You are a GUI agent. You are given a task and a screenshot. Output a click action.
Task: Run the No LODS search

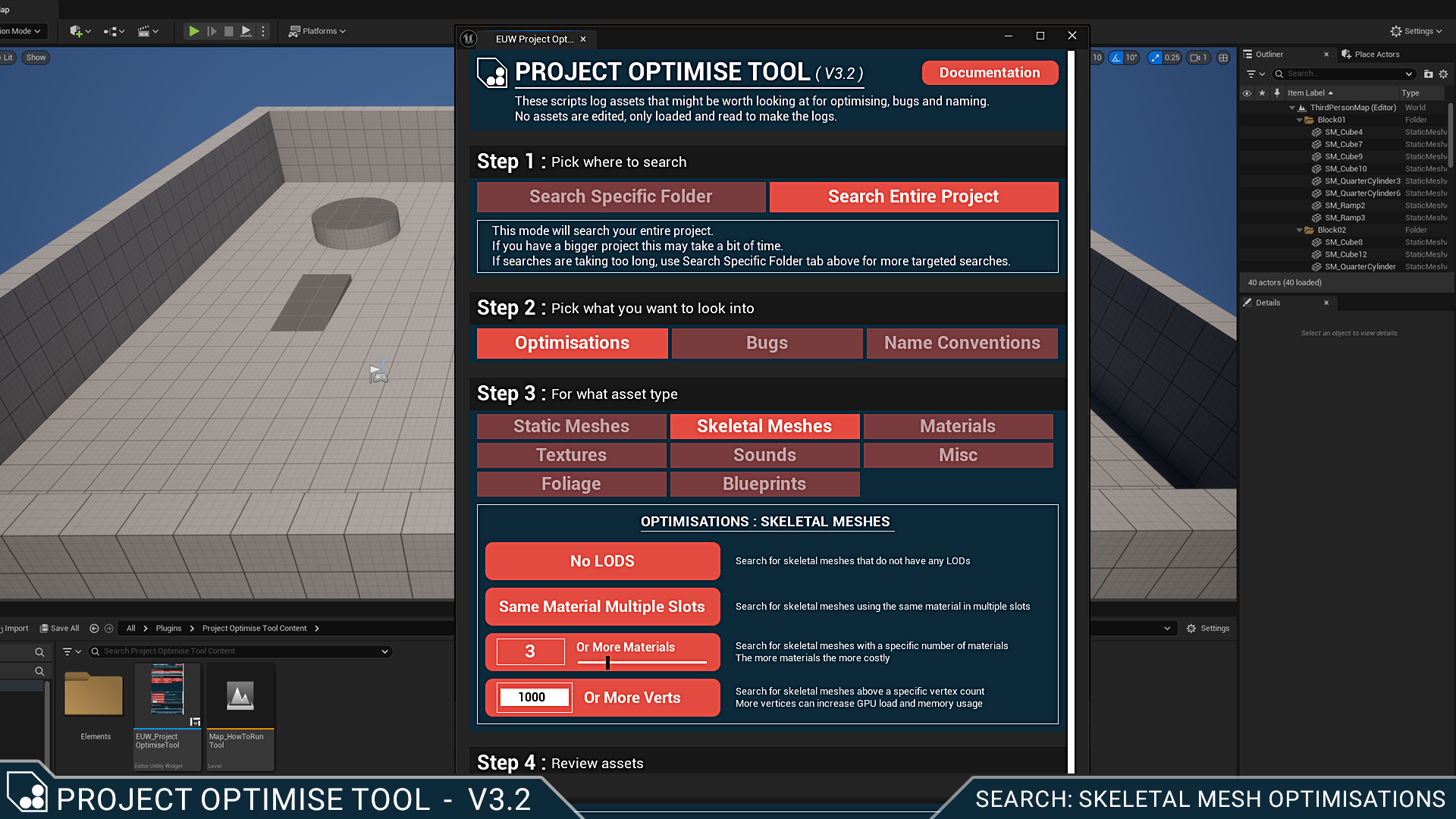tap(602, 561)
